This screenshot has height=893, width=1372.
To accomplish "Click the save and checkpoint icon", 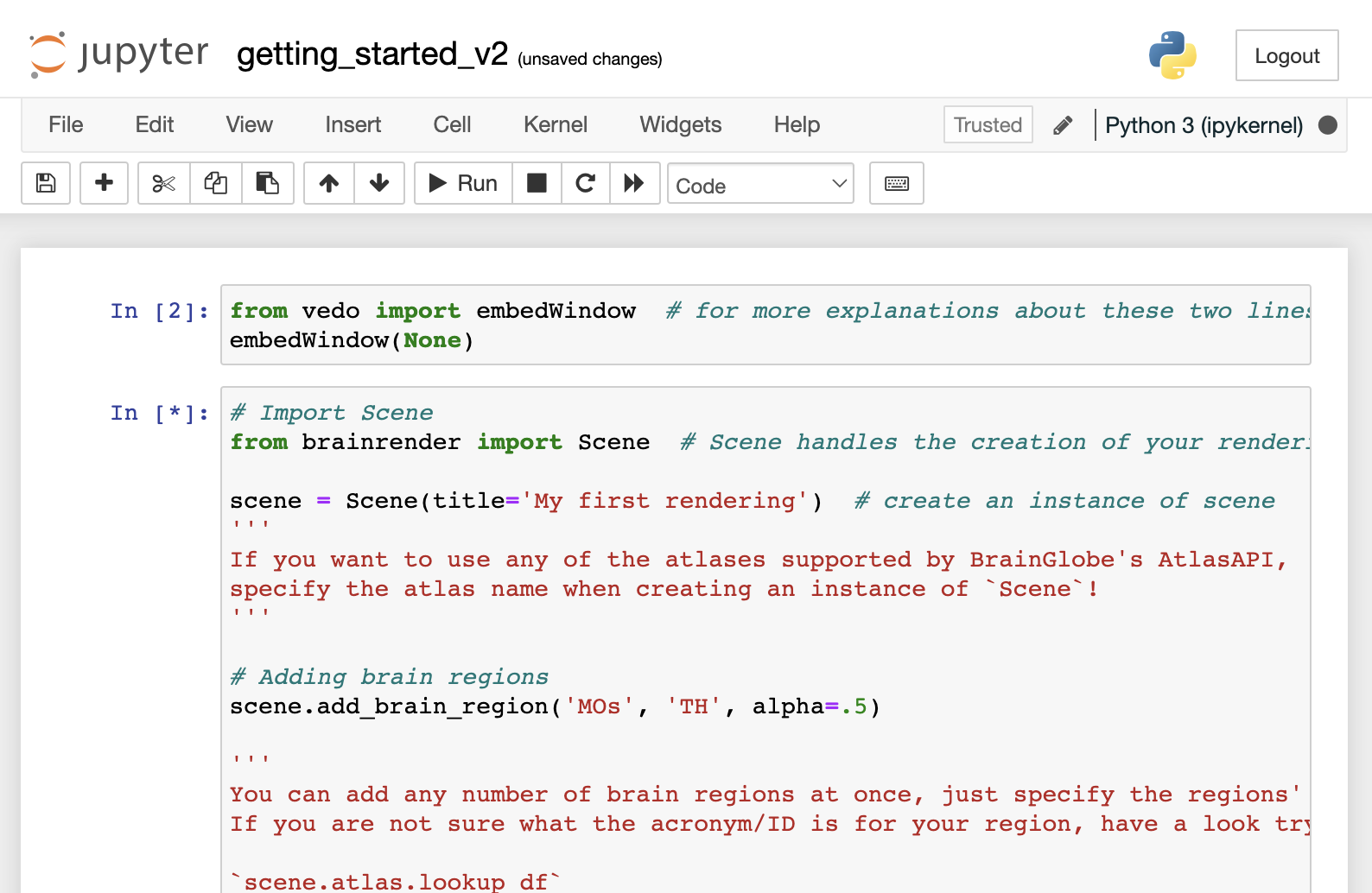I will pyautogui.click(x=46, y=183).
